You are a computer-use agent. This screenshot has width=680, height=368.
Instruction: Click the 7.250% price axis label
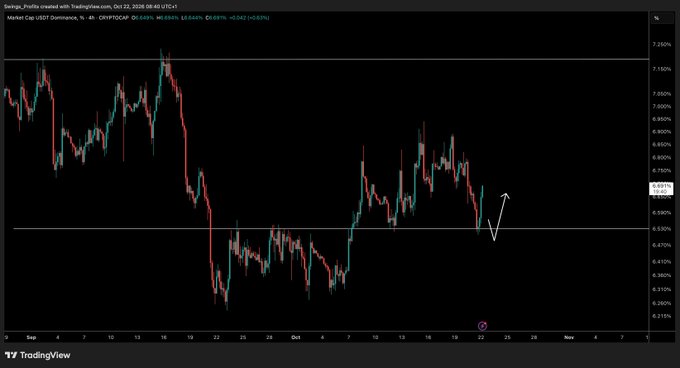coord(661,44)
